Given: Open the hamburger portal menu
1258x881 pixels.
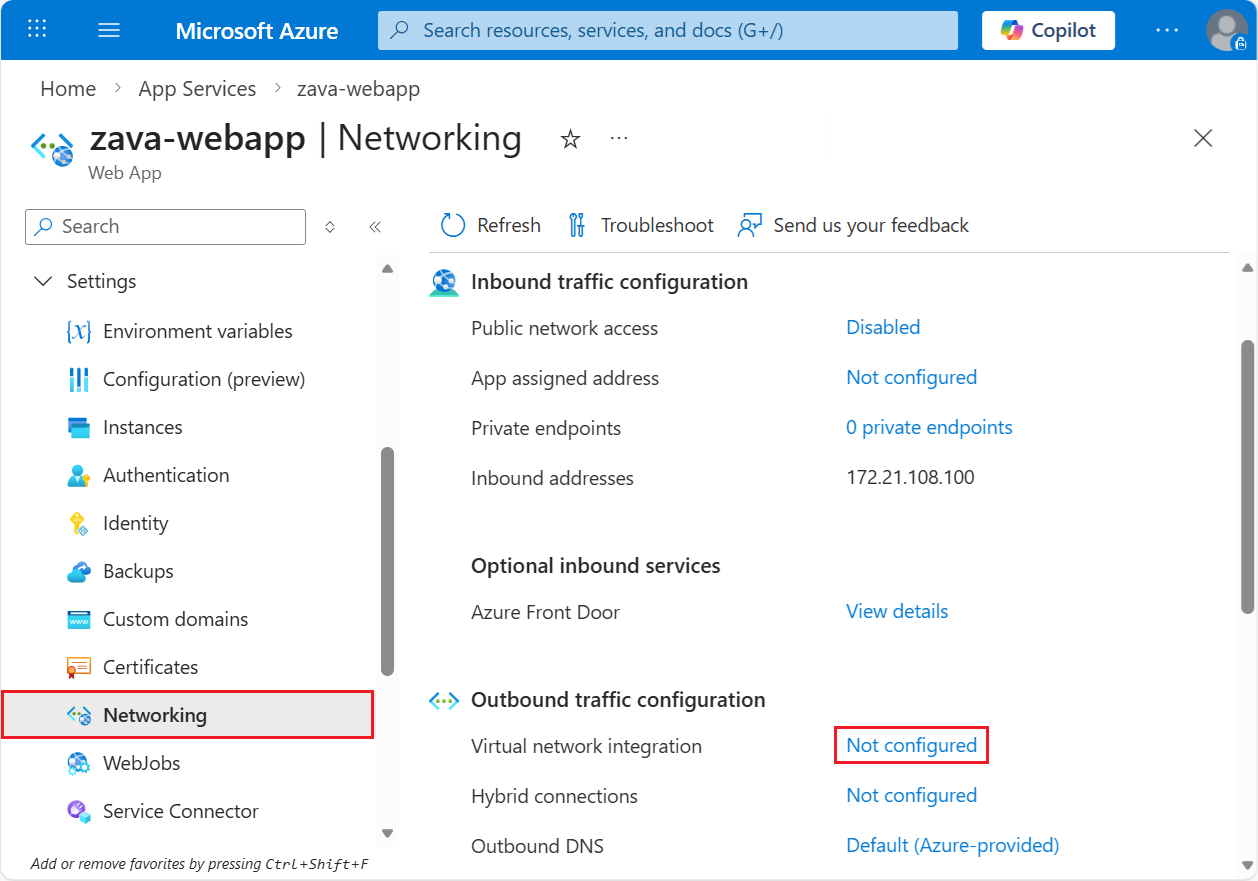Looking at the screenshot, I should [x=109, y=30].
